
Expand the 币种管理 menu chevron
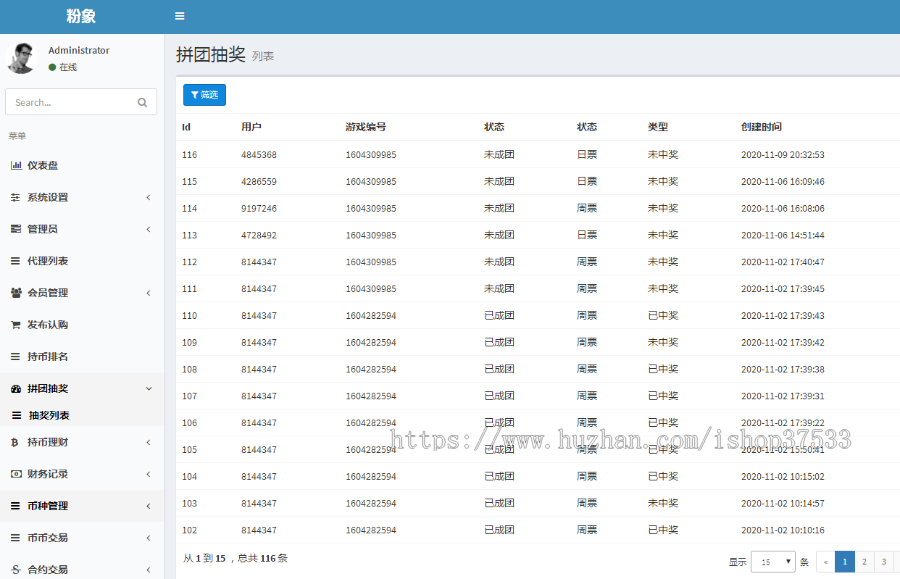[x=148, y=506]
